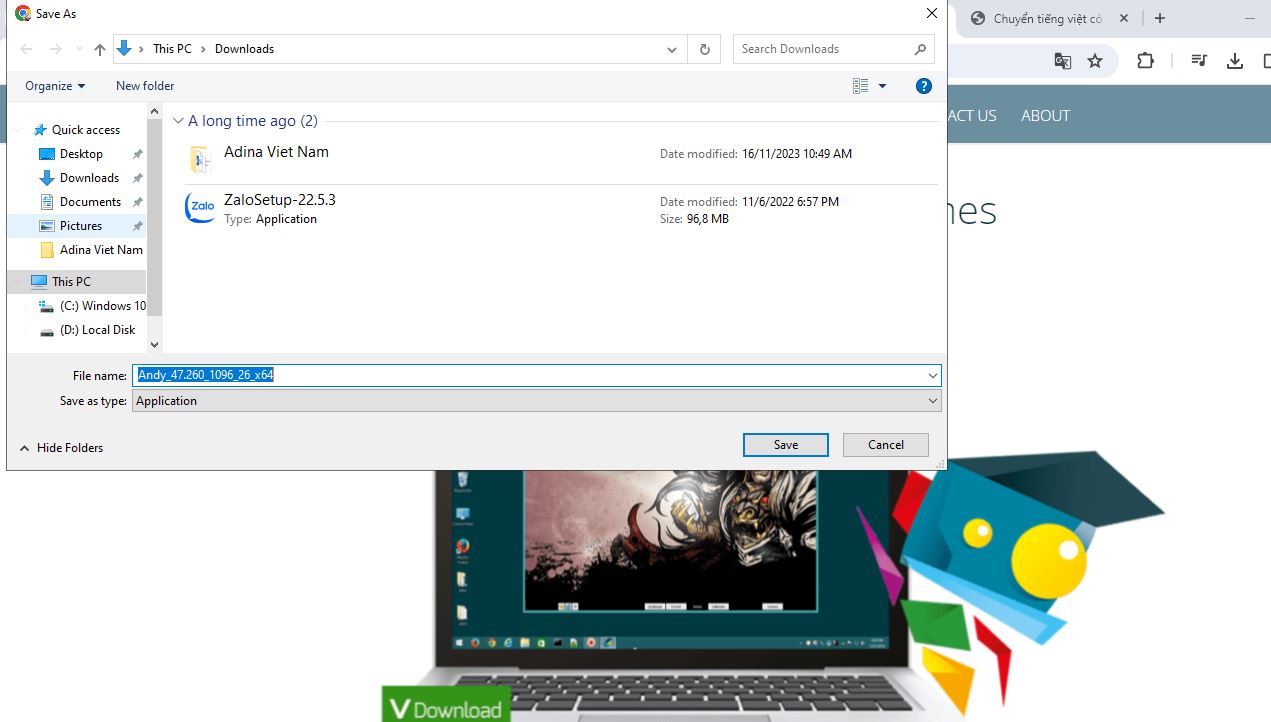This screenshot has width=1271, height=722.
Task: Open Chrome downloads tray icon
Action: tap(1235, 61)
